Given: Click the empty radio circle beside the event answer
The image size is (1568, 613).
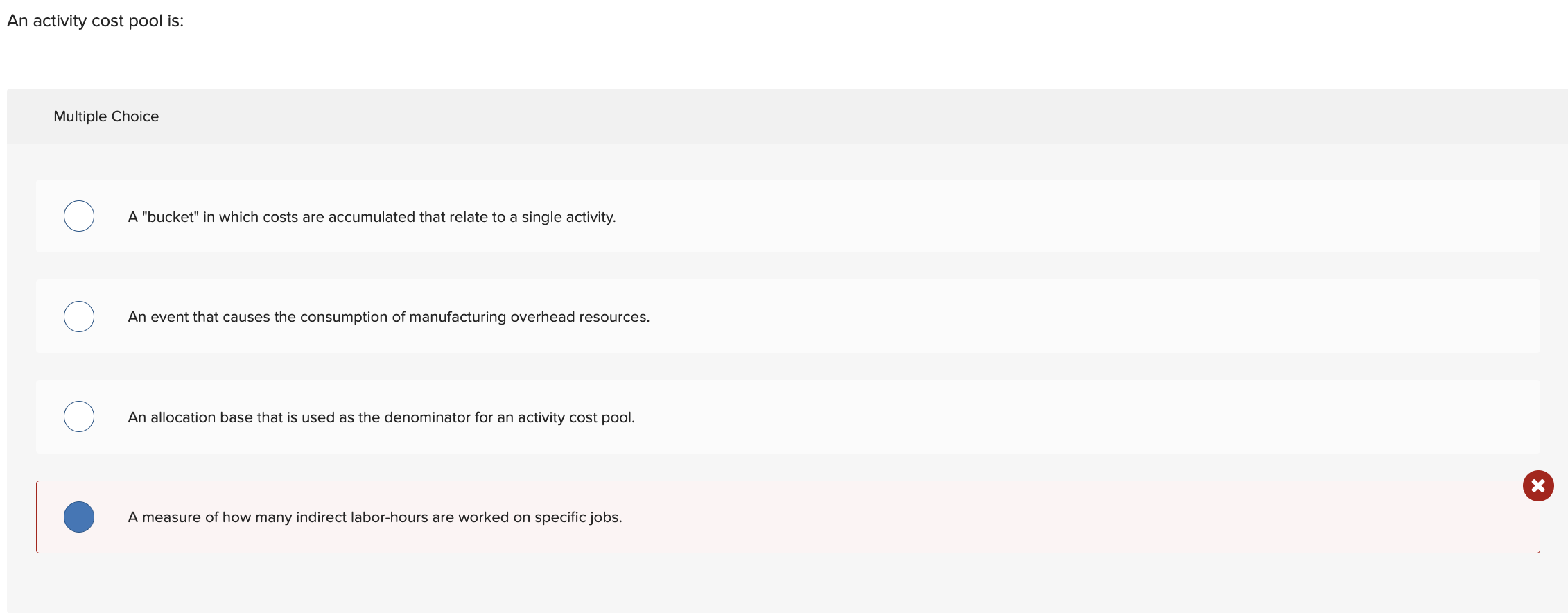Looking at the screenshot, I should (78, 316).
